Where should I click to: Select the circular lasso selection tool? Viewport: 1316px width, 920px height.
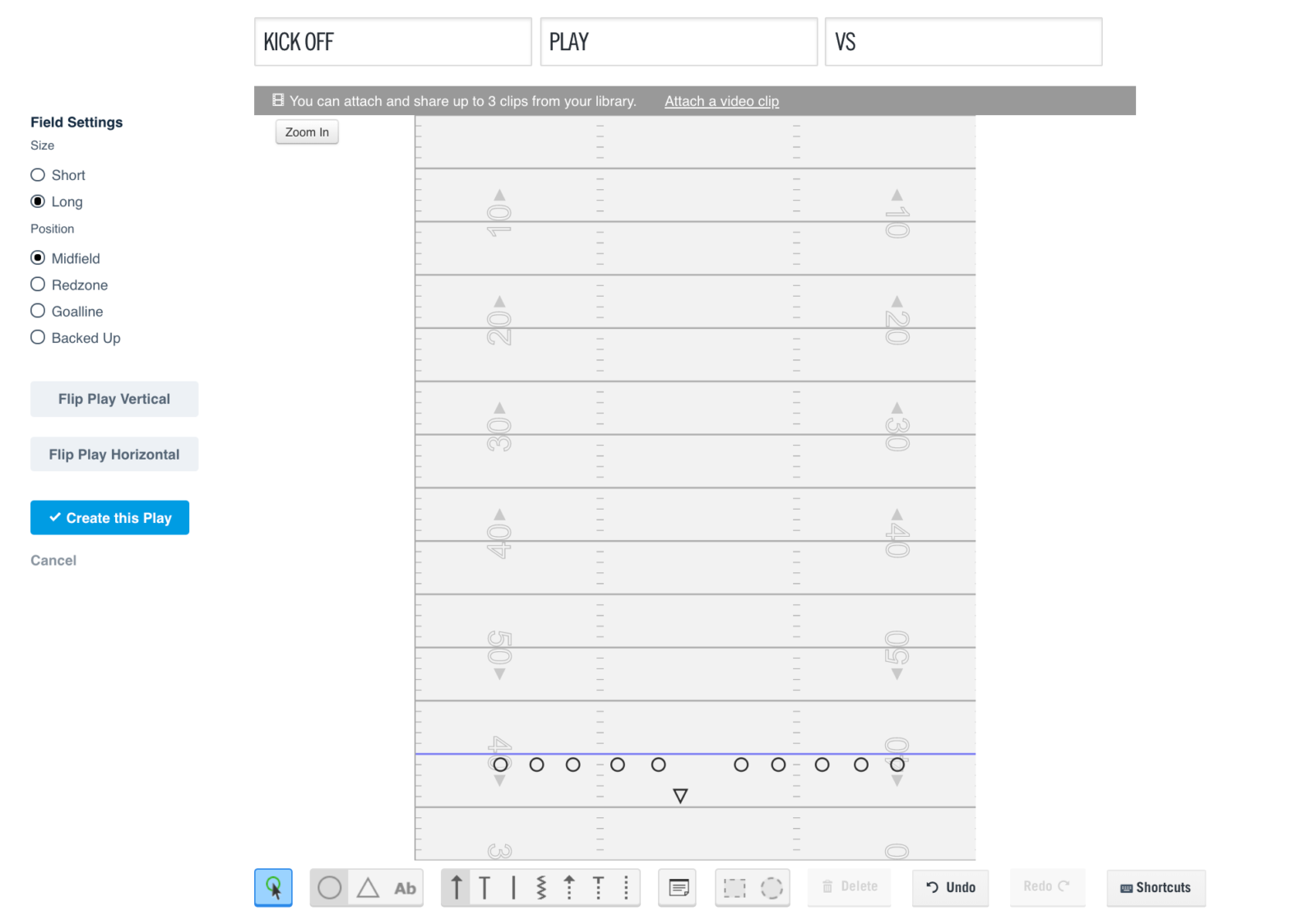click(x=771, y=888)
